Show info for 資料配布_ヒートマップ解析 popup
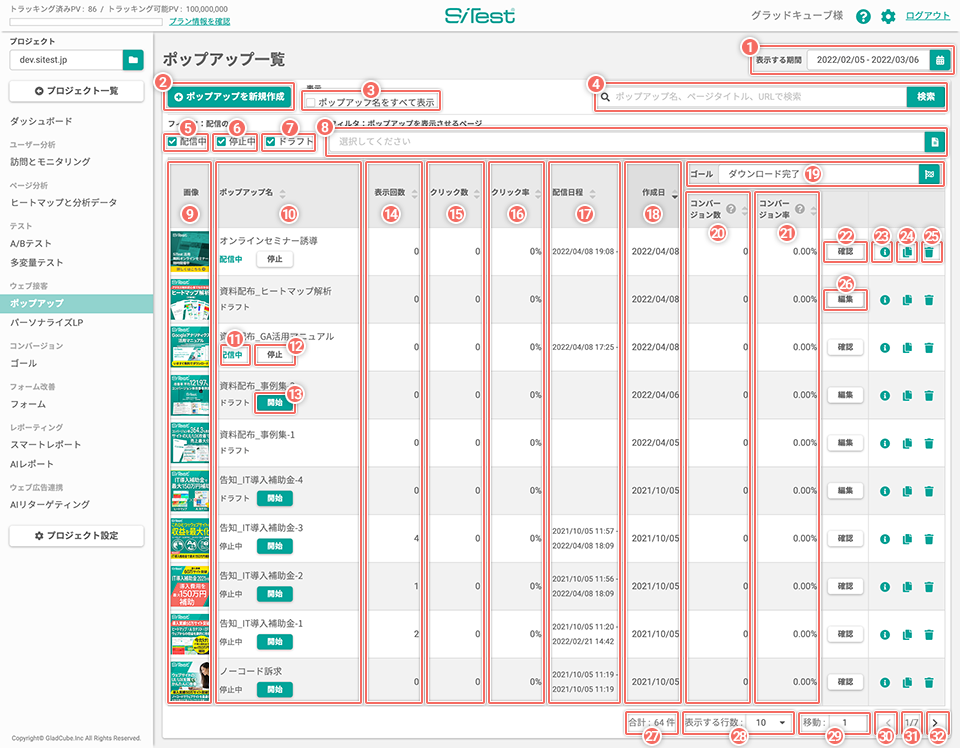This screenshot has width=960, height=748. click(x=885, y=300)
